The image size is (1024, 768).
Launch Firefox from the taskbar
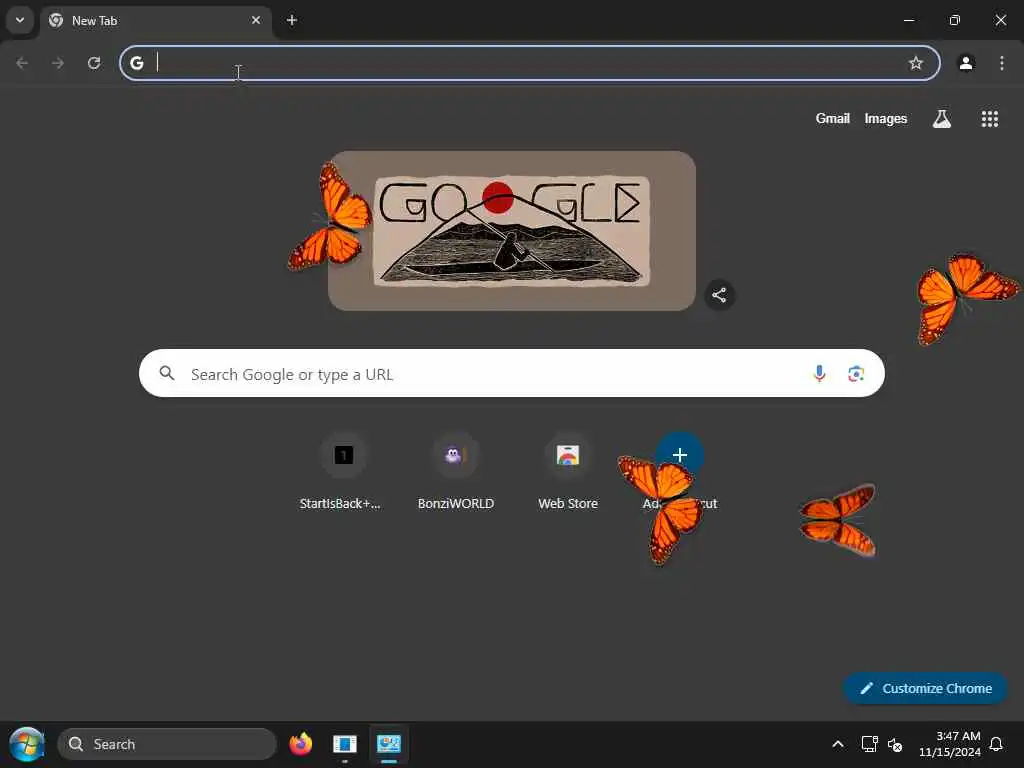pos(300,744)
